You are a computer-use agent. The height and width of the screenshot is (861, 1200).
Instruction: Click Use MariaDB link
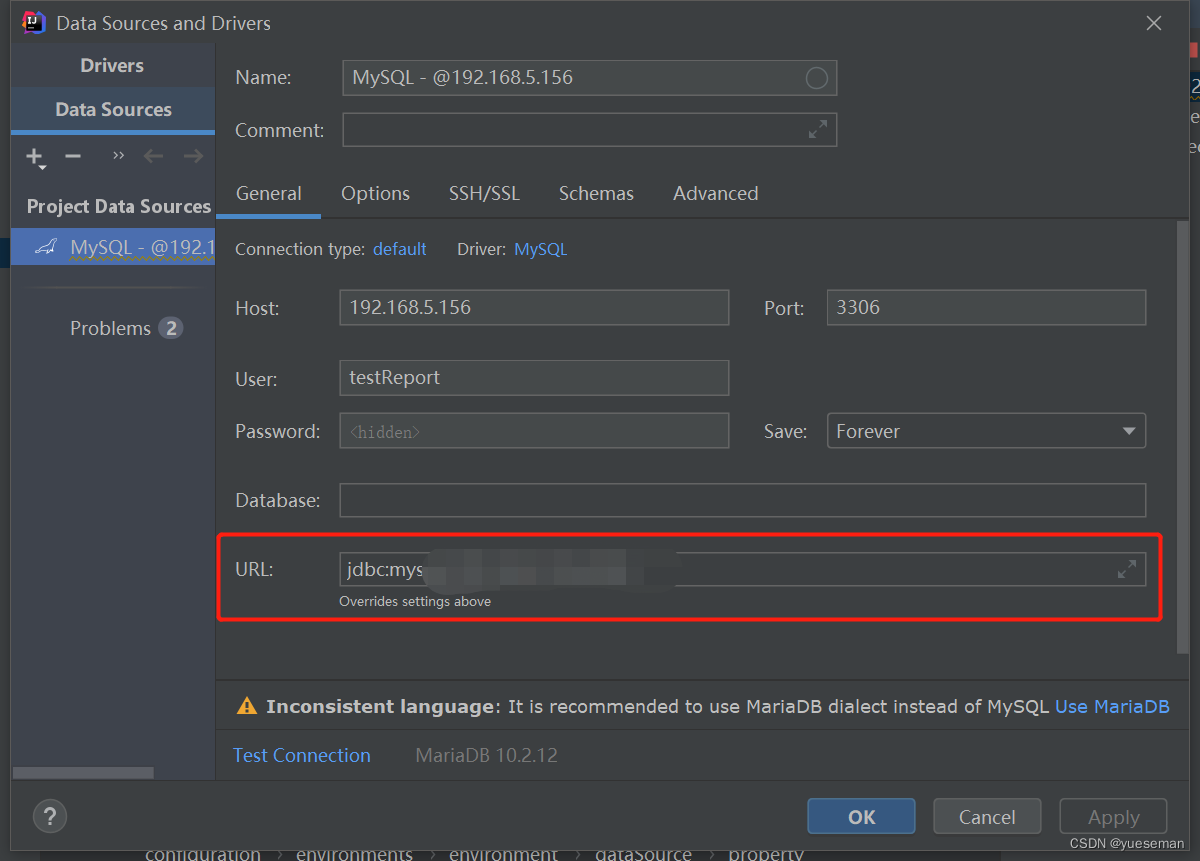click(x=1112, y=706)
